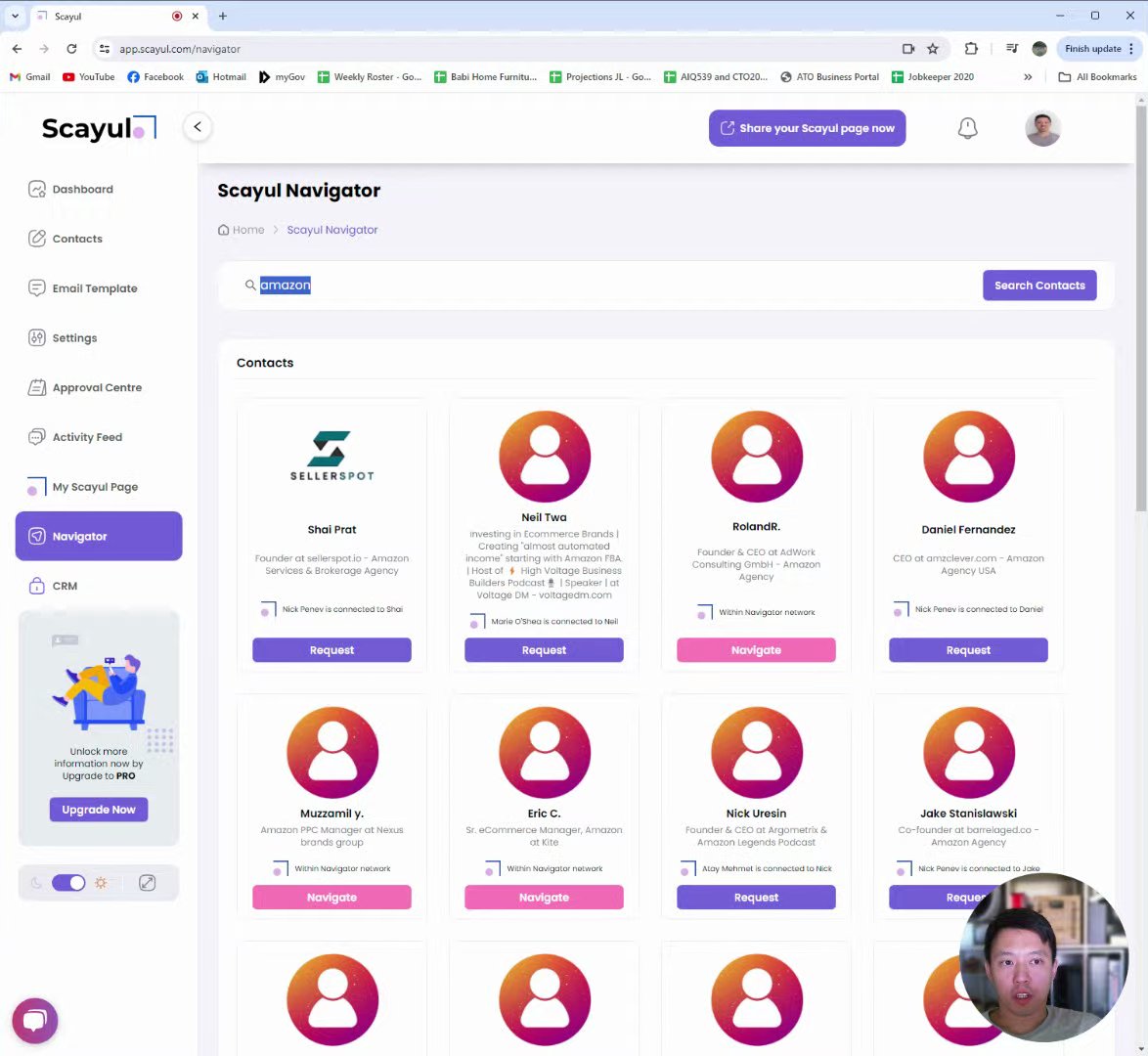Click Muzzamil y.'s avatar image
The height and width of the screenshot is (1056, 1148).
(332, 752)
